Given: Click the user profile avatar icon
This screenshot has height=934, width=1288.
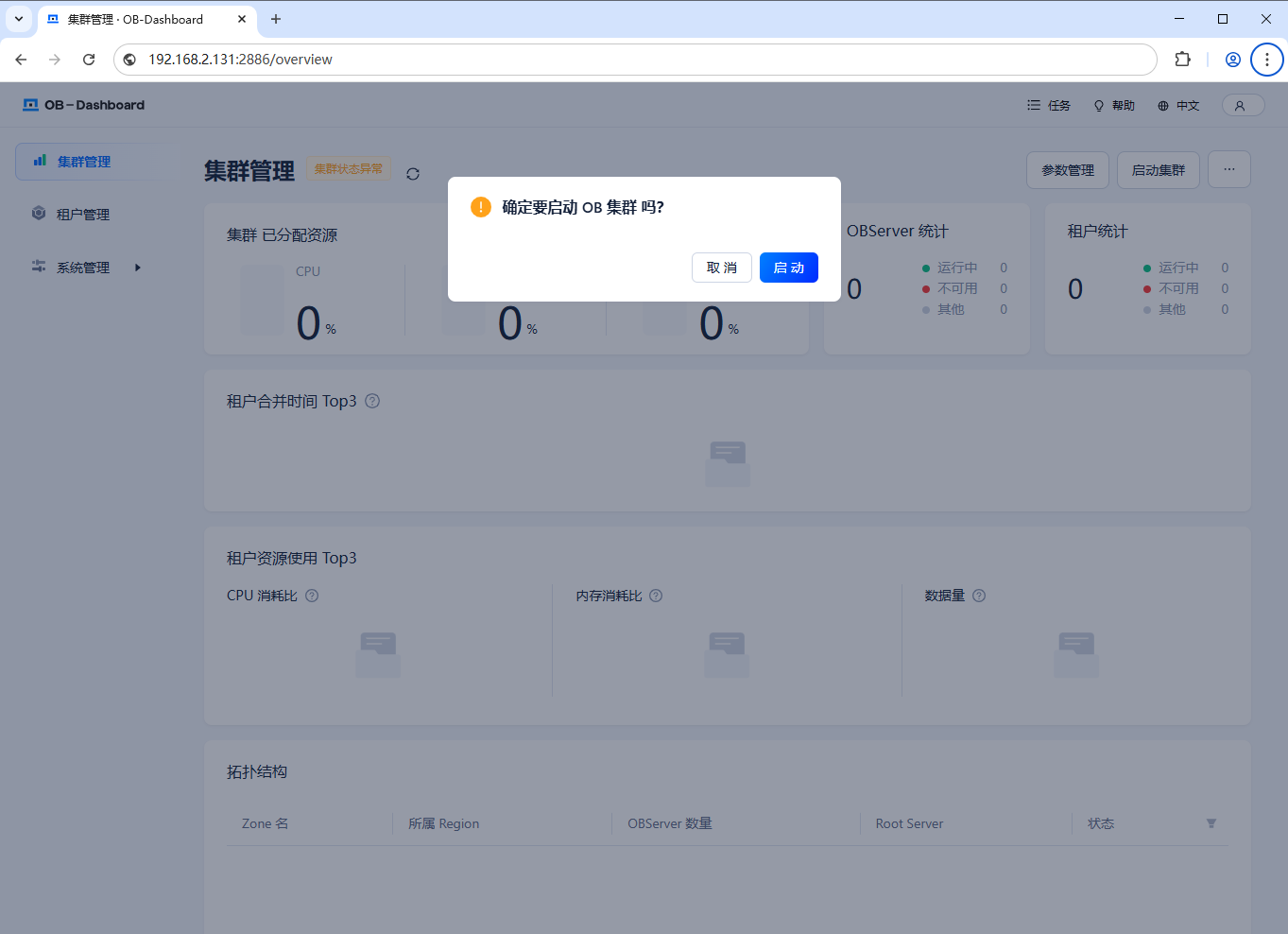Looking at the screenshot, I should tap(1240, 106).
